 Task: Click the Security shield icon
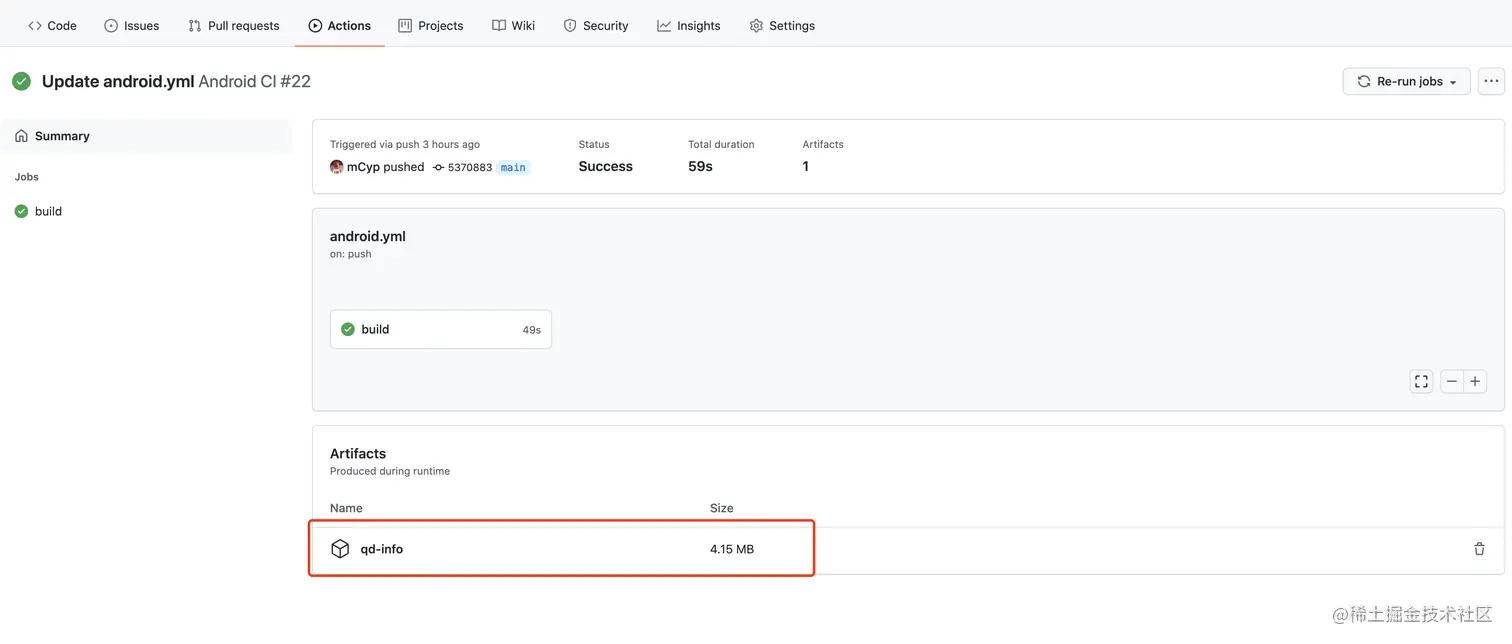tap(570, 25)
